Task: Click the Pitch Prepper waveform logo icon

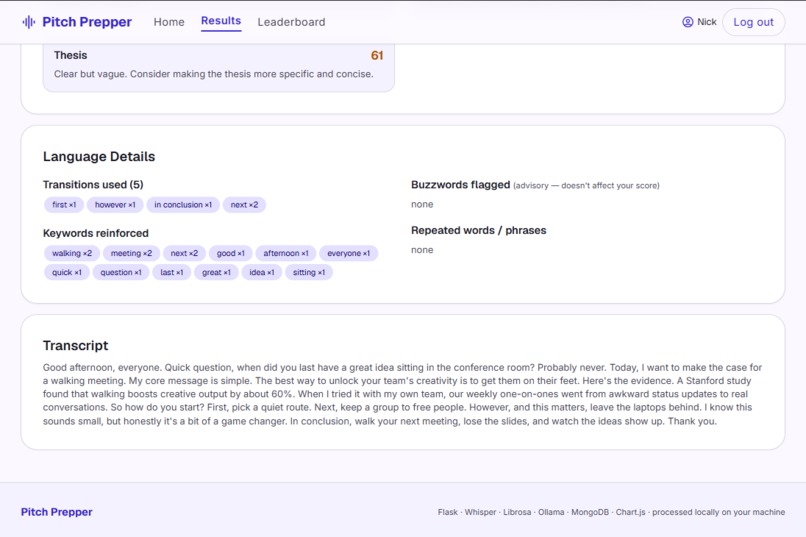Action: (x=29, y=22)
